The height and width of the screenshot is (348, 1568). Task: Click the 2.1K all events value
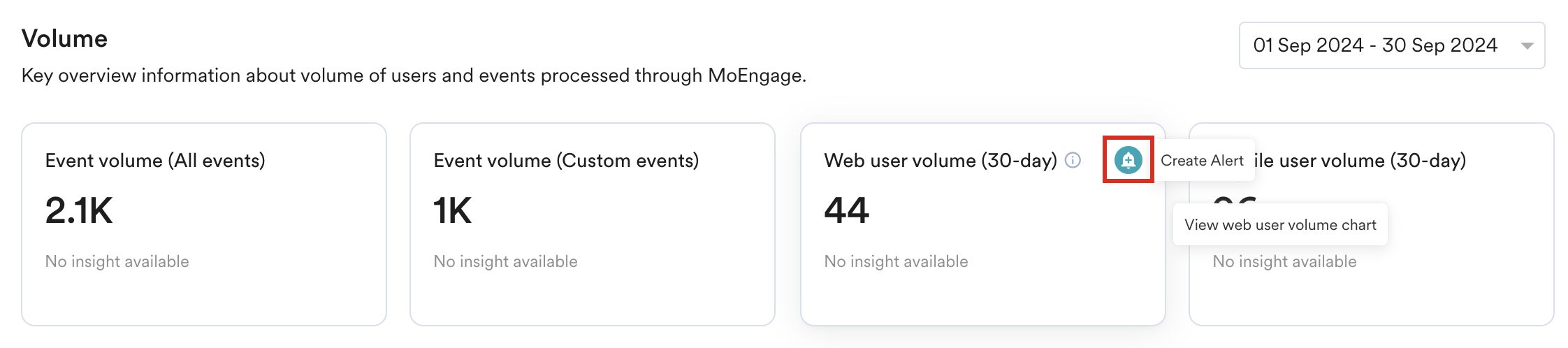(x=79, y=210)
